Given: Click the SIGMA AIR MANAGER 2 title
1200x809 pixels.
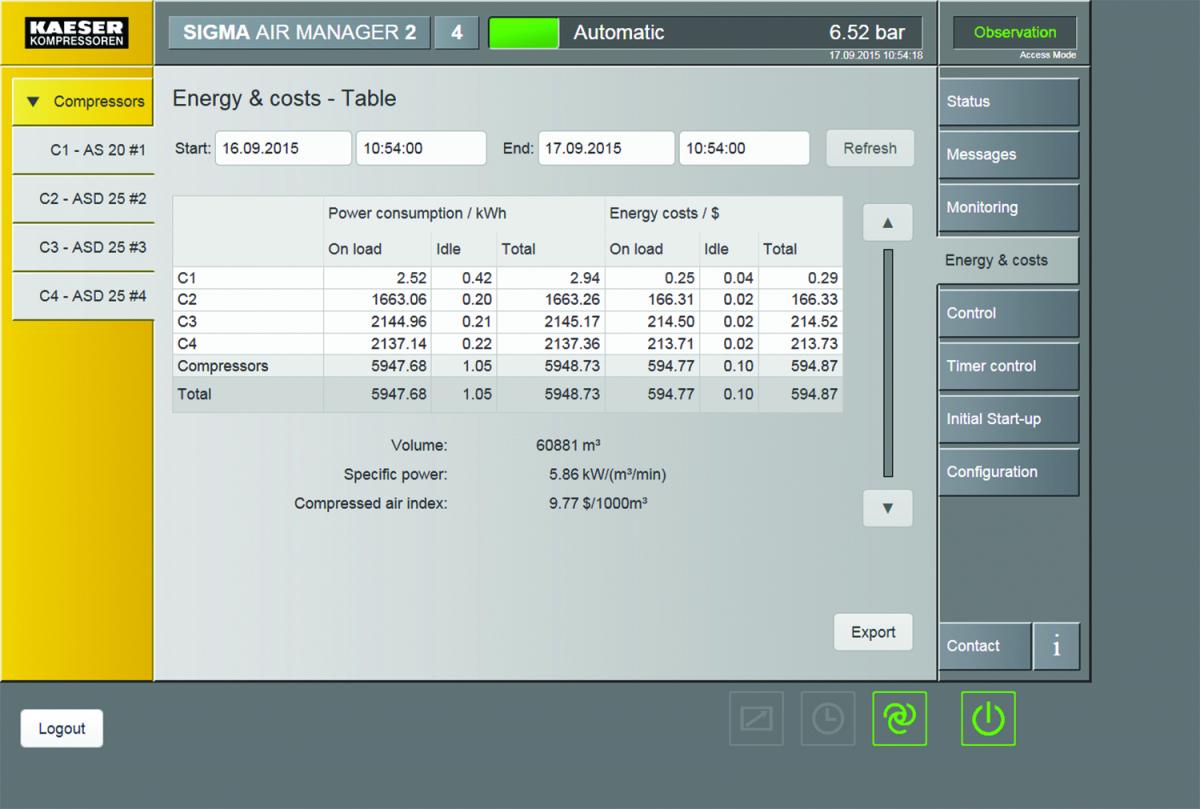Looking at the screenshot, I should pyautogui.click(x=299, y=33).
